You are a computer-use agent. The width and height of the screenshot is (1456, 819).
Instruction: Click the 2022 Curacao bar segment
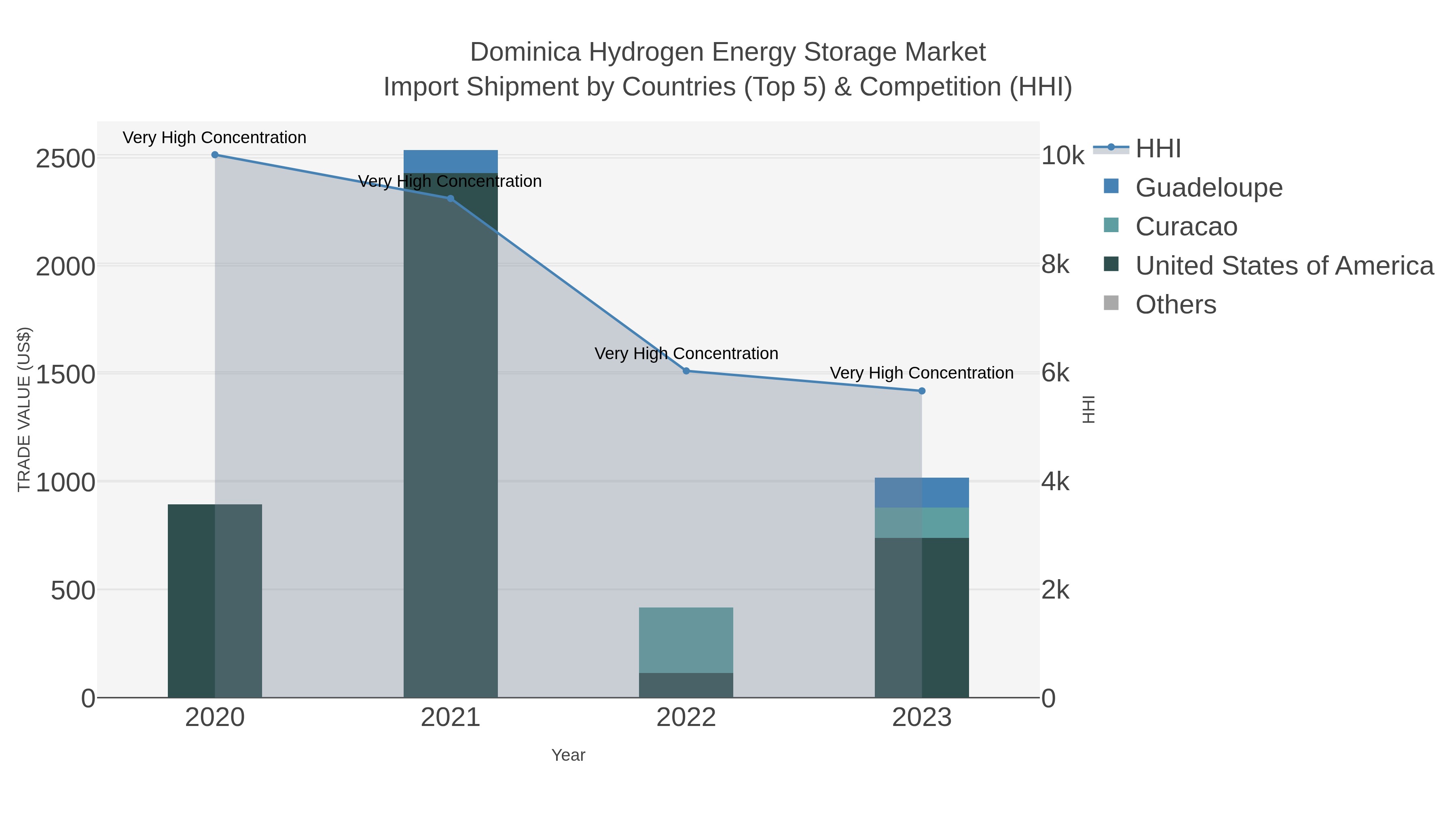[x=686, y=640]
